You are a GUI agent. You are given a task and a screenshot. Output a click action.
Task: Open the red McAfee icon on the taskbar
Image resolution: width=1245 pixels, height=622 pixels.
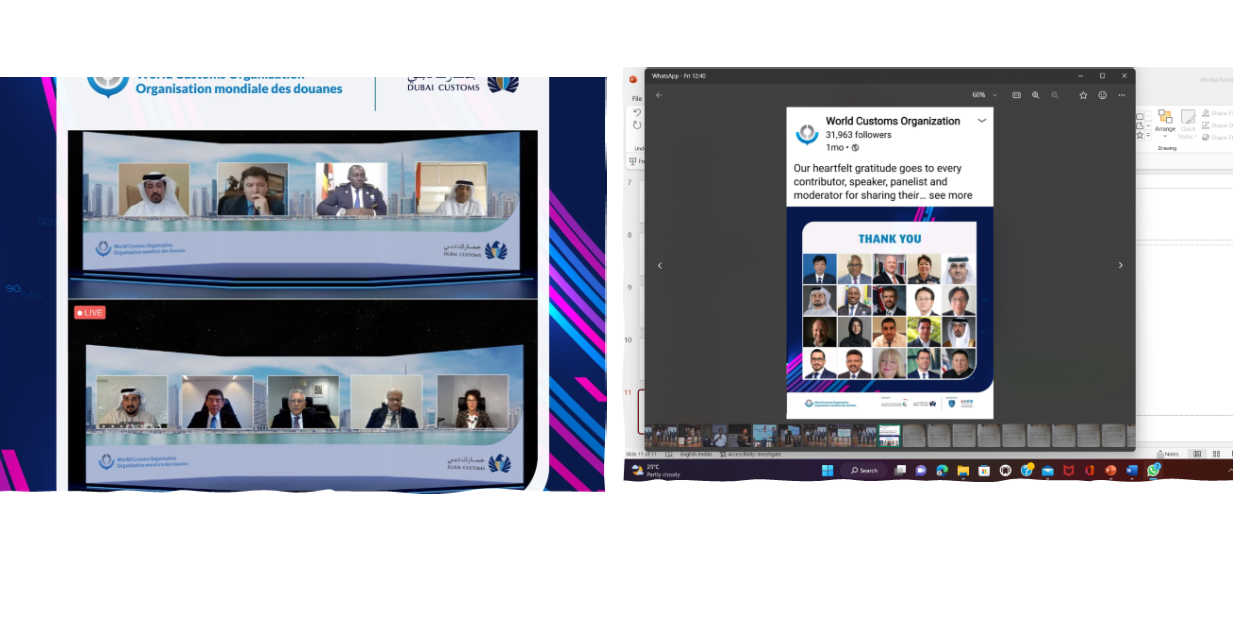point(1069,470)
